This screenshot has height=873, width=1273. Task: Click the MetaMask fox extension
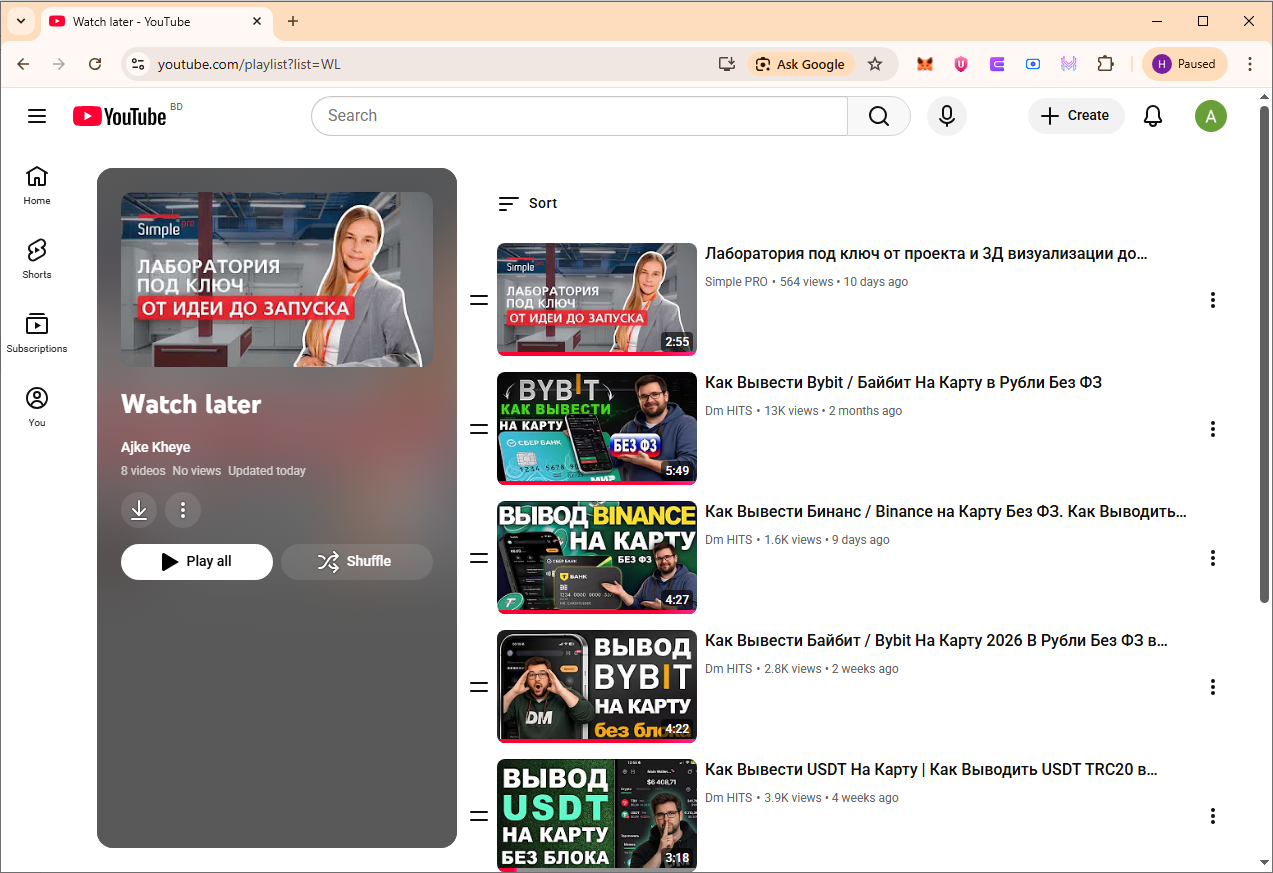click(x=925, y=64)
